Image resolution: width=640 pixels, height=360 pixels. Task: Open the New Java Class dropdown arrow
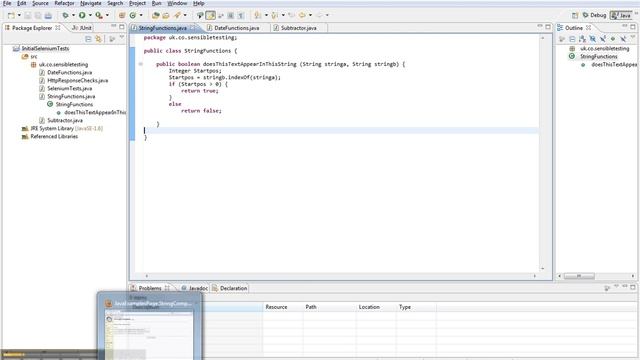tap(141, 16)
